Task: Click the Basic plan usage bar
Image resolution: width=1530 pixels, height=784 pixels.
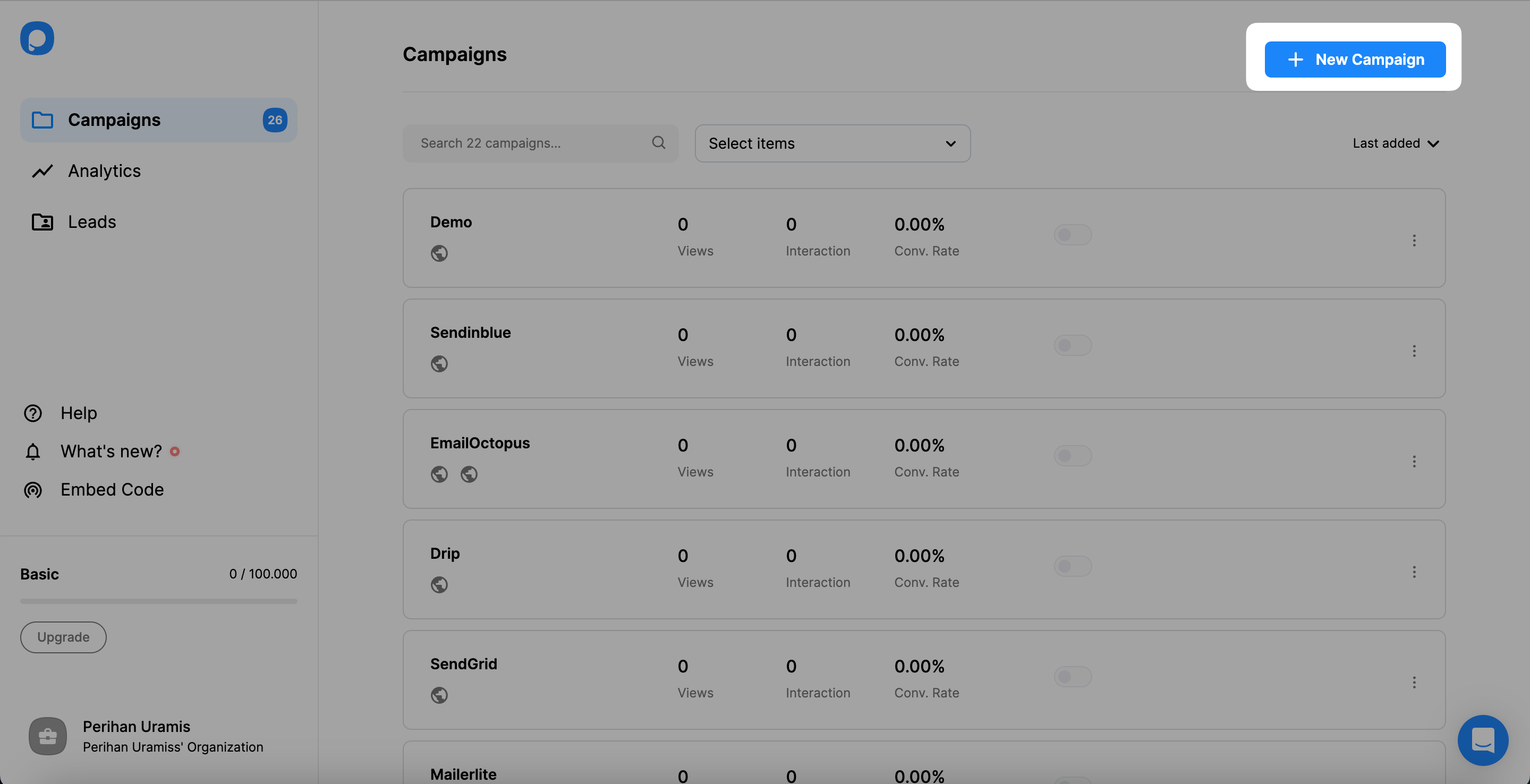Action: 159,601
